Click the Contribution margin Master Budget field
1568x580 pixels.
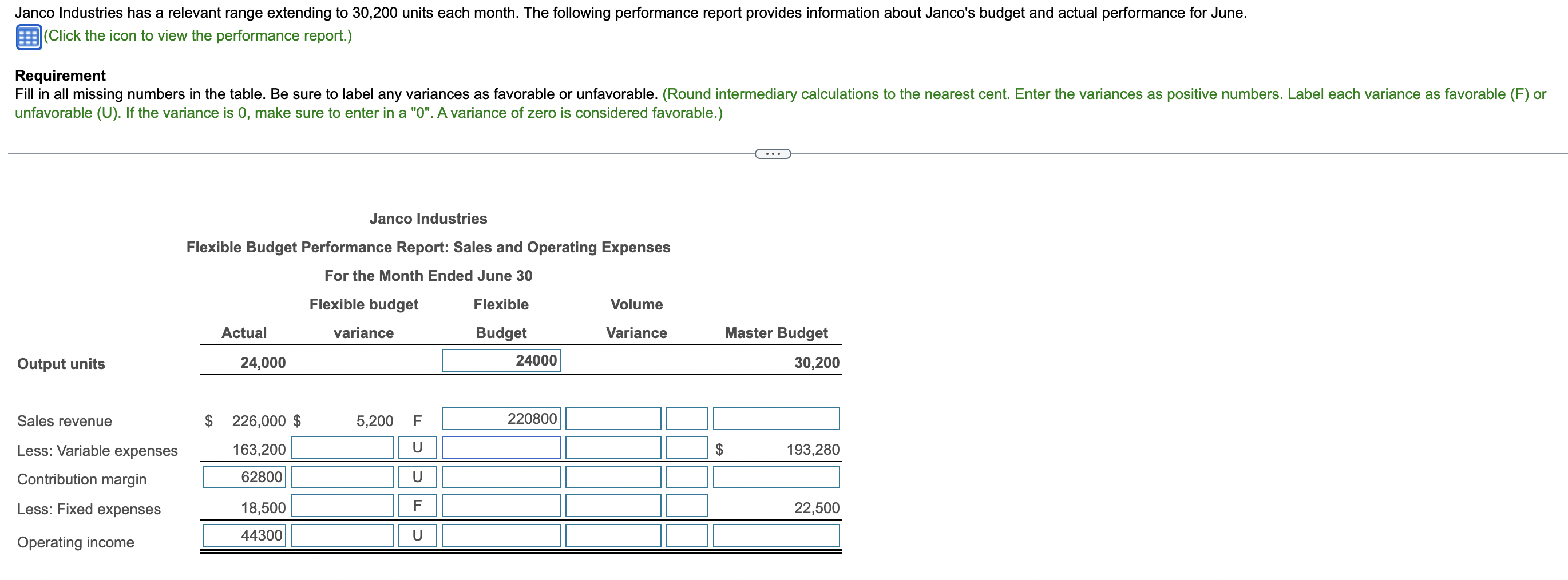776,476
